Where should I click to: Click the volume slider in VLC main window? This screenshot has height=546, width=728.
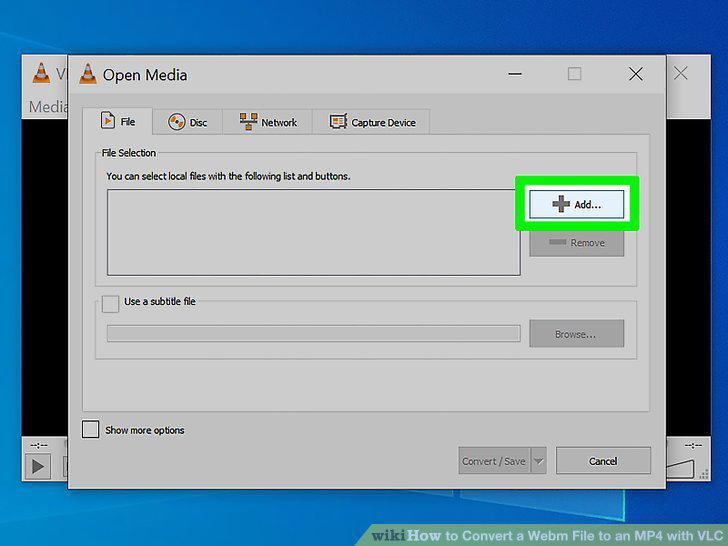[x=680, y=469]
